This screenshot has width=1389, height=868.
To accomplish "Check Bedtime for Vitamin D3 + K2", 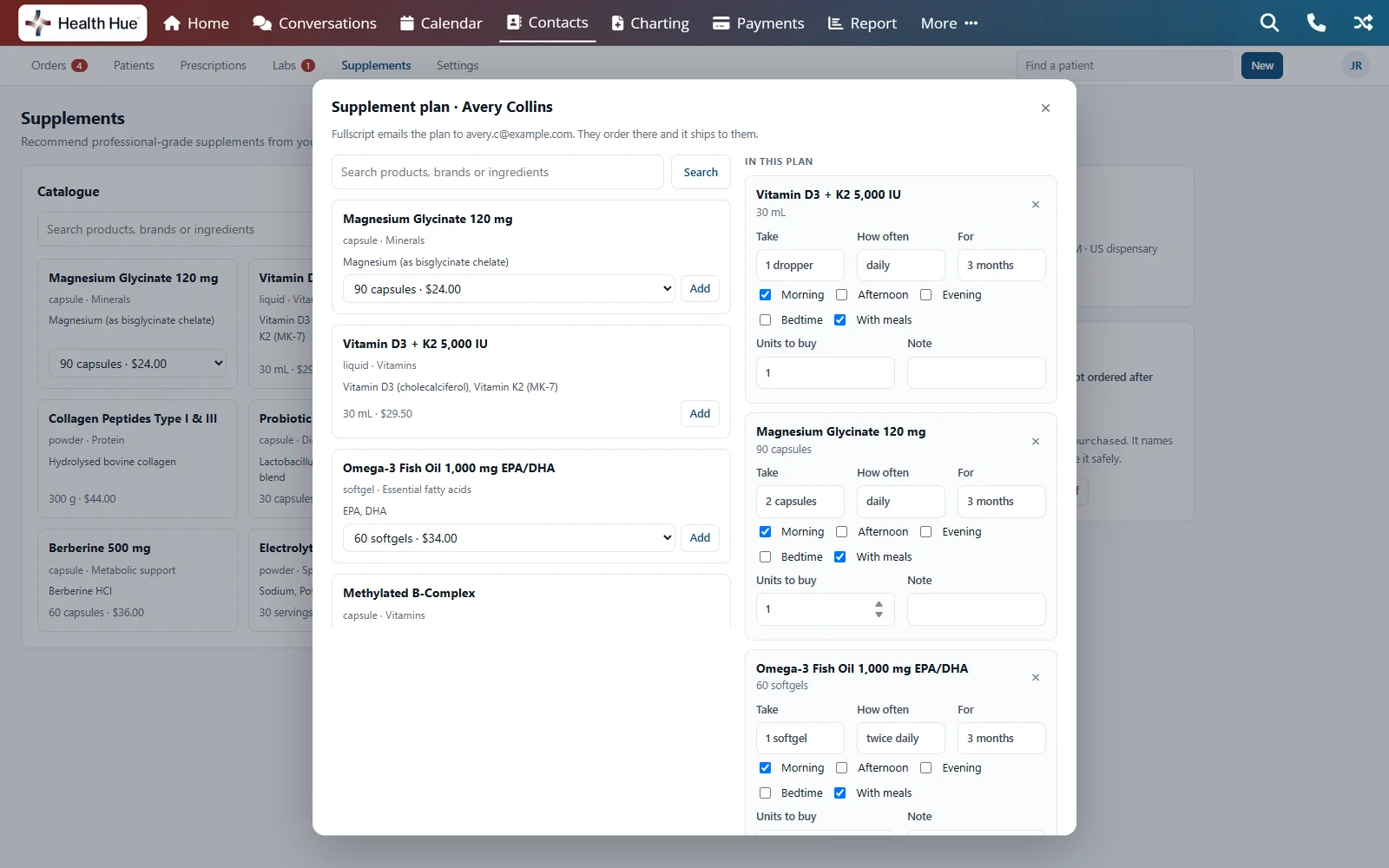I will pyautogui.click(x=765, y=320).
